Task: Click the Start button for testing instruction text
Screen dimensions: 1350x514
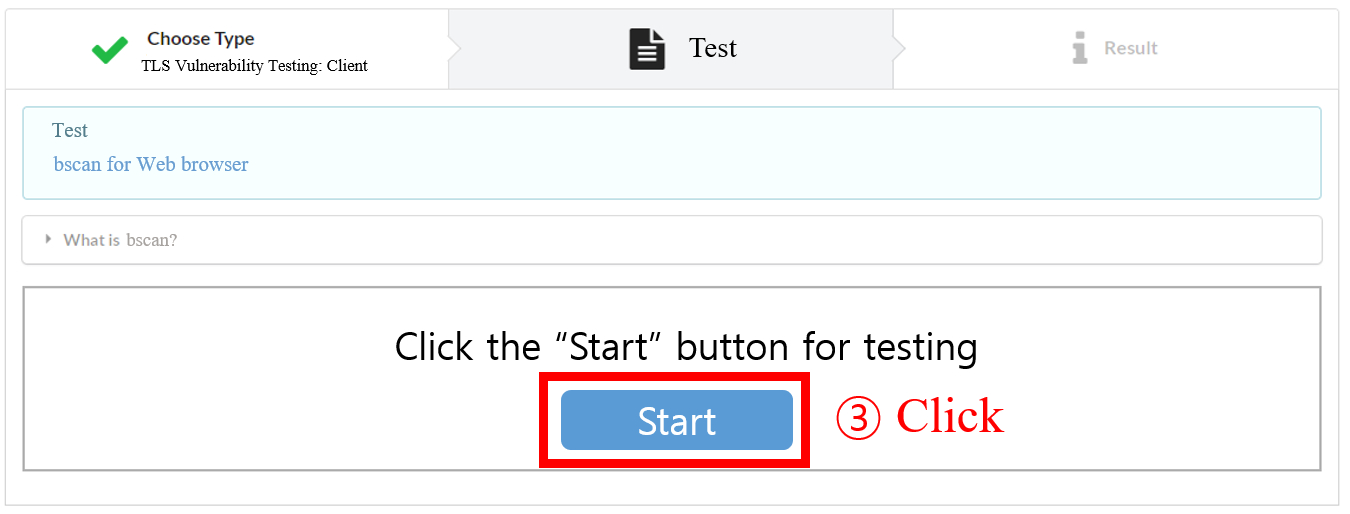Action: pyautogui.click(x=686, y=347)
